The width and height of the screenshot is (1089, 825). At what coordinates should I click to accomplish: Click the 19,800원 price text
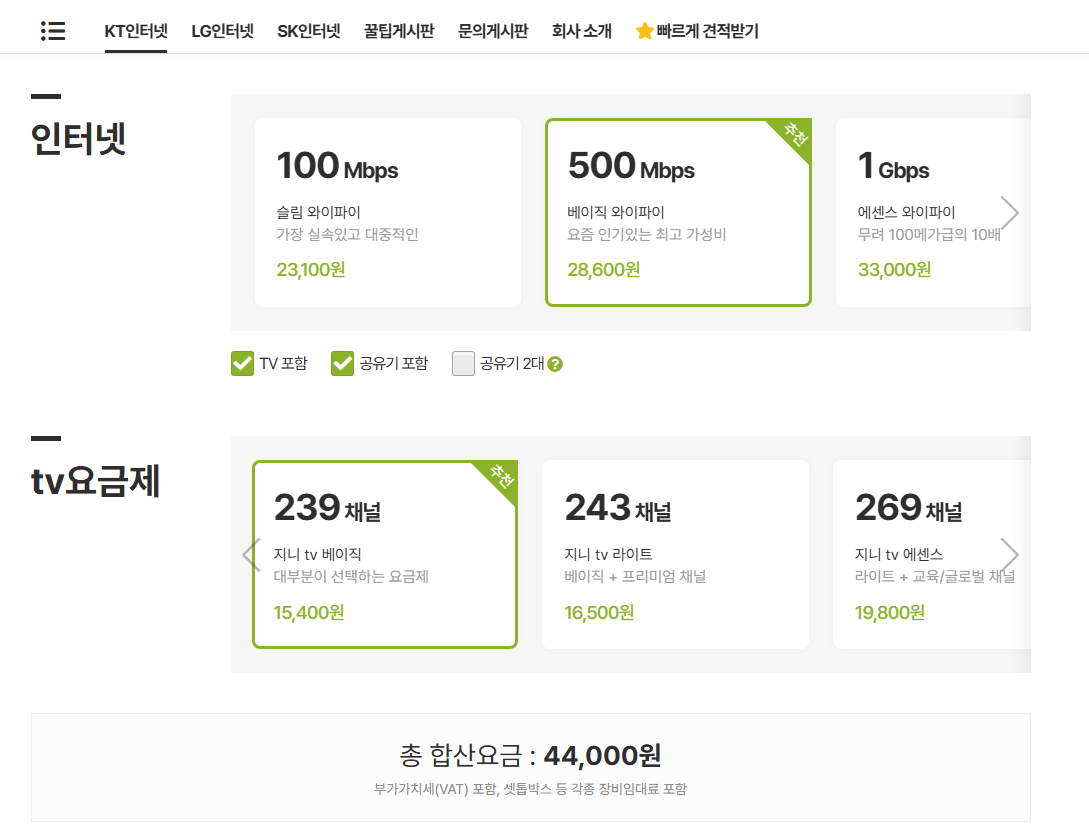point(890,612)
